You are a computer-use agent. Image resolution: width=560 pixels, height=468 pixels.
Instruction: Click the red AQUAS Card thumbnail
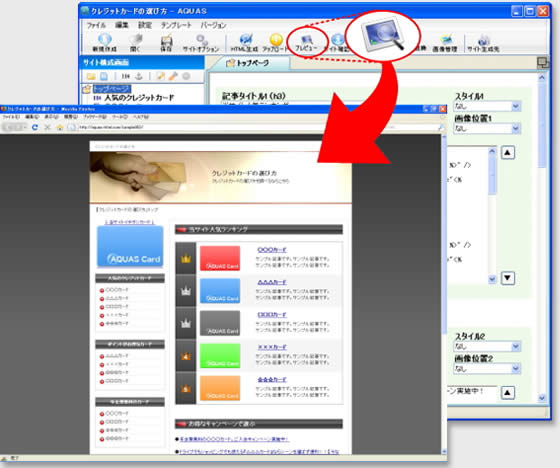tap(220, 258)
